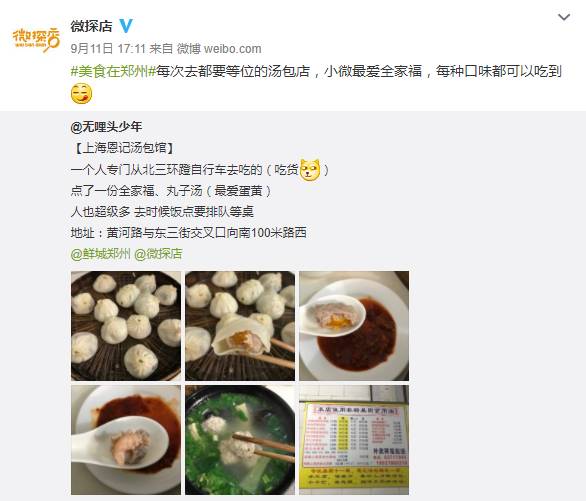
Task: Open the 微探店 username link
Action: coord(92,26)
